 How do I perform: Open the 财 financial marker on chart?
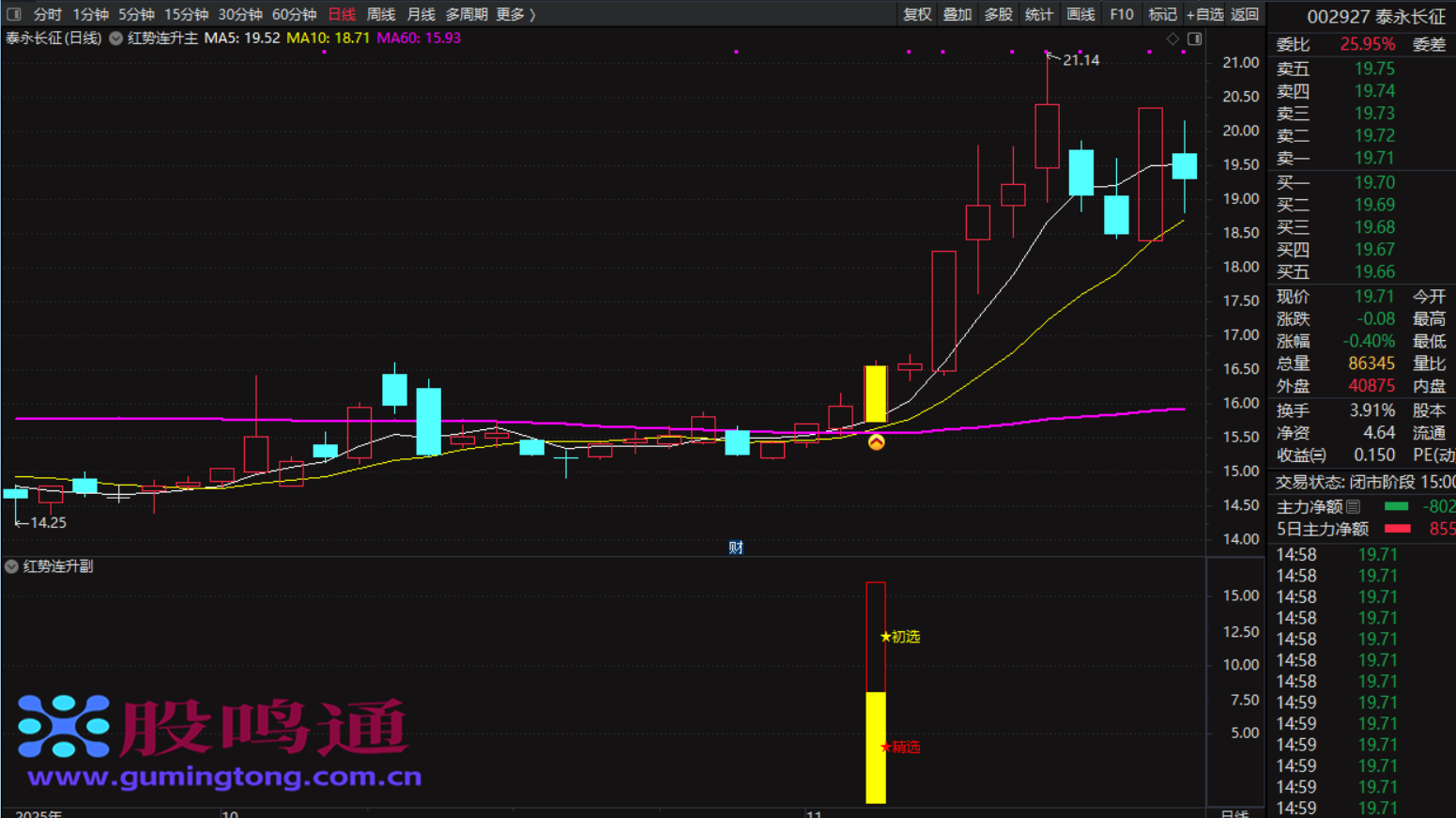pos(736,548)
